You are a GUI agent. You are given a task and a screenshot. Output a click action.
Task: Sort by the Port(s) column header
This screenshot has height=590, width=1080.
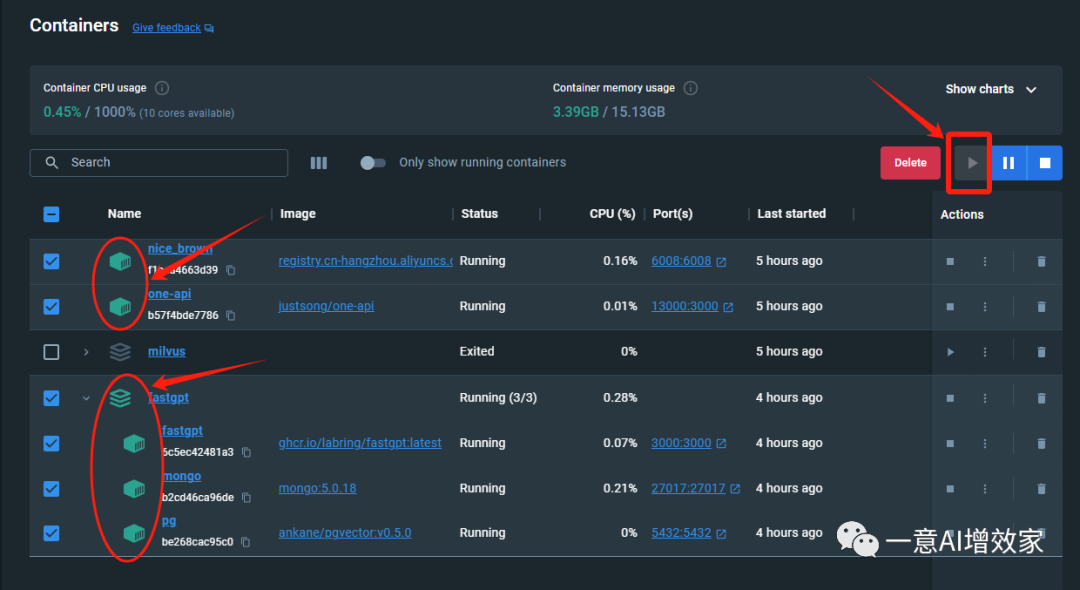tap(673, 214)
